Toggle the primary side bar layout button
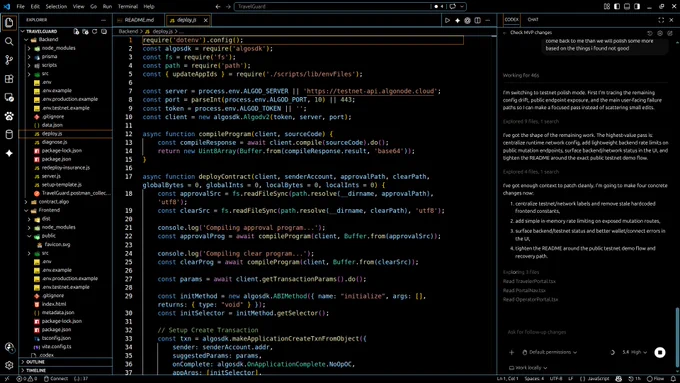680x383 pixels. (x=617, y=7)
